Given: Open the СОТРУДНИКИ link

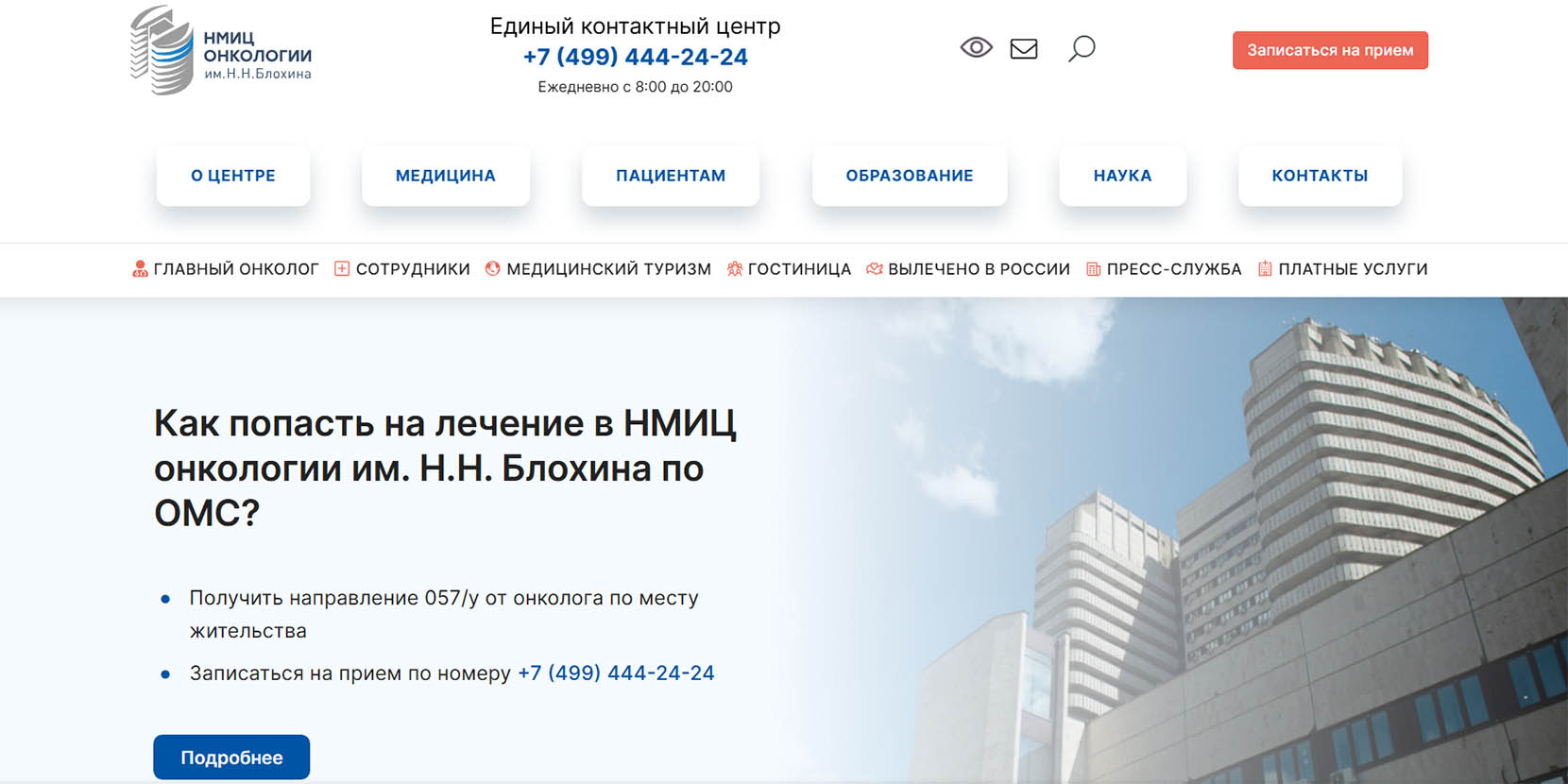Looking at the screenshot, I should (413, 269).
